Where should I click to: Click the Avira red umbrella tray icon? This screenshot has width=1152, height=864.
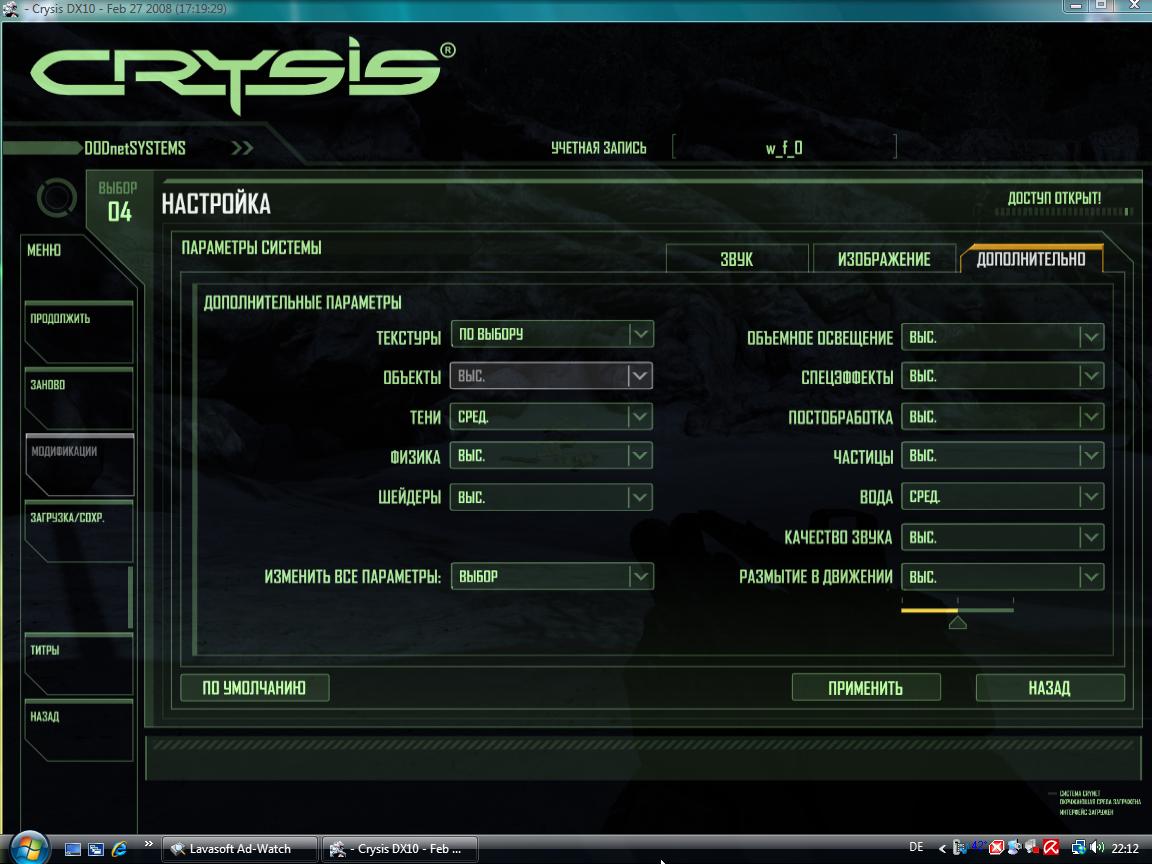(x=1051, y=848)
